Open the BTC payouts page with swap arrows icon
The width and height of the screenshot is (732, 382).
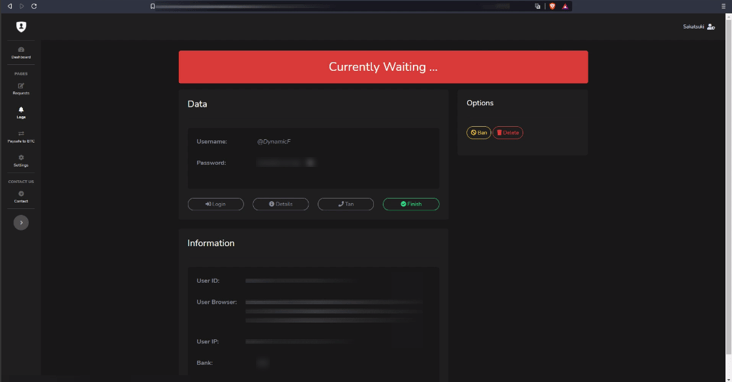click(21, 137)
